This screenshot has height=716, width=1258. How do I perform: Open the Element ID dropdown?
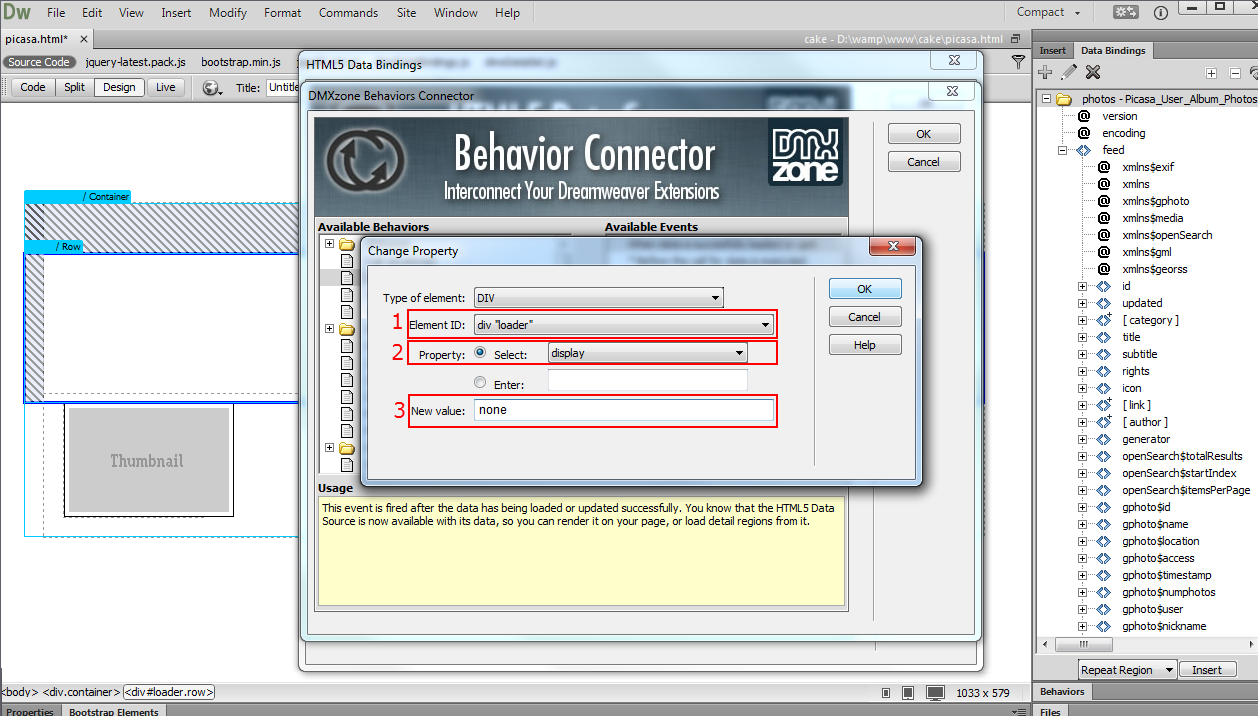point(623,324)
